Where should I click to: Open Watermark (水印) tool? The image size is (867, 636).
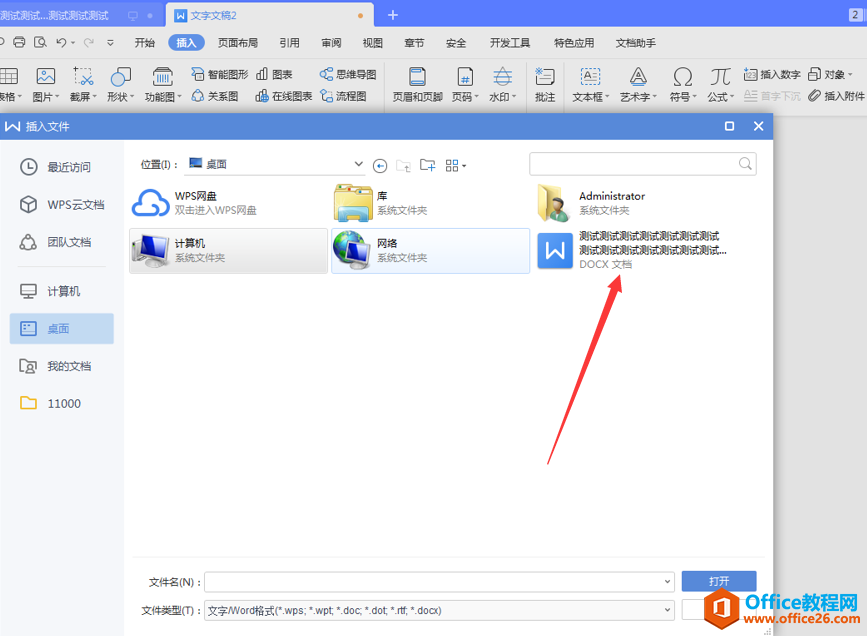(503, 85)
